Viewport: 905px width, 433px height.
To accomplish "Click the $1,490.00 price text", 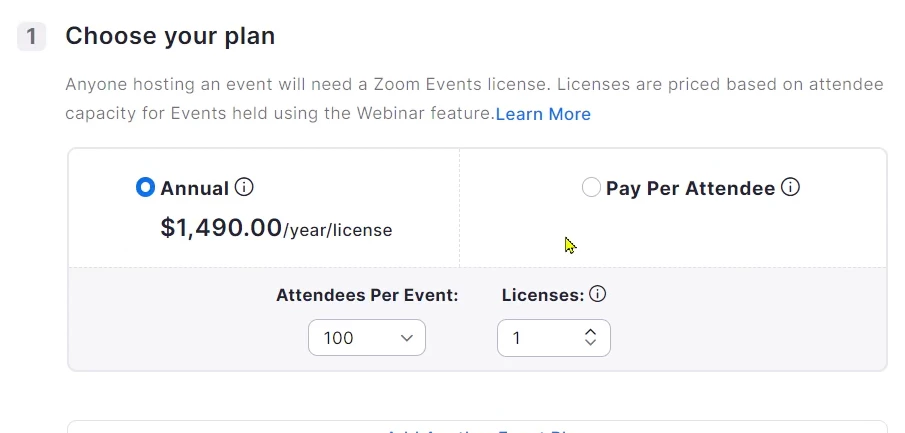I will (221, 228).
